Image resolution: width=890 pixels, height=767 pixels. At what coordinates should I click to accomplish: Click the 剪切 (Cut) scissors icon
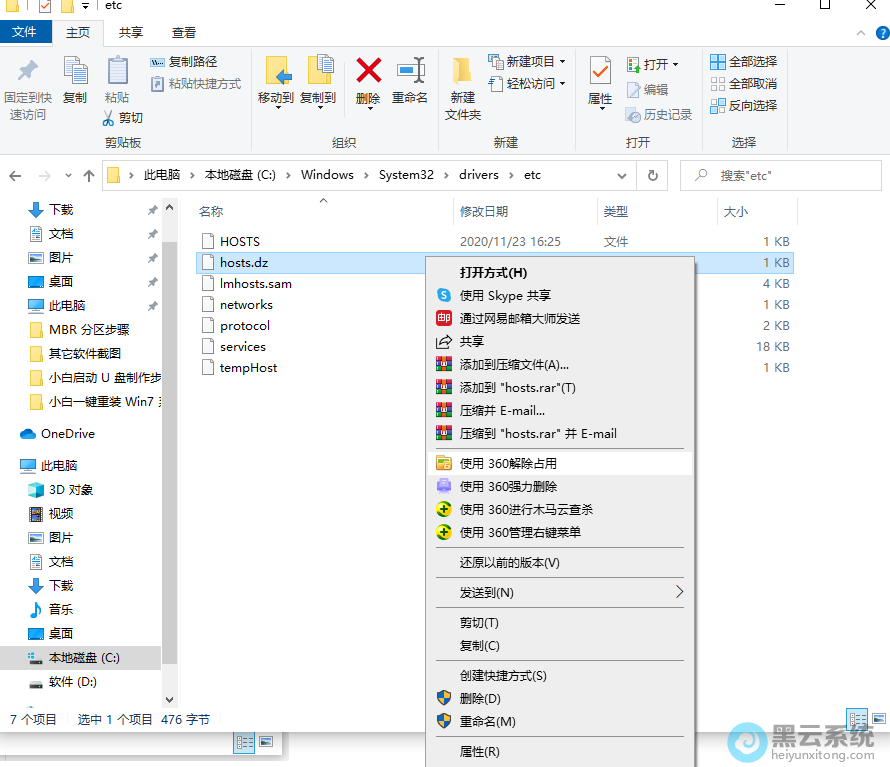click(x=121, y=119)
